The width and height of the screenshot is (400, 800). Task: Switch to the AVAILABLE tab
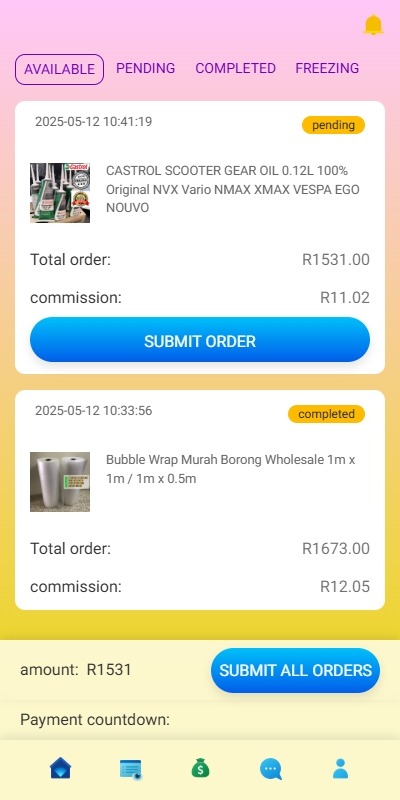click(x=59, y=69)
